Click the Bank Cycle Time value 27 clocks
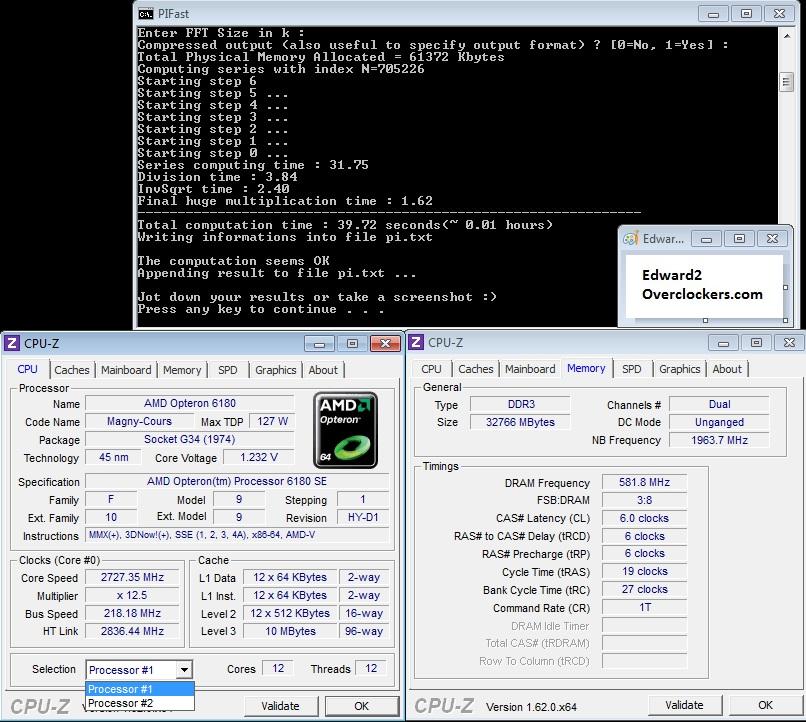Viewport: 806px width, 722px height. click(644, 589)
